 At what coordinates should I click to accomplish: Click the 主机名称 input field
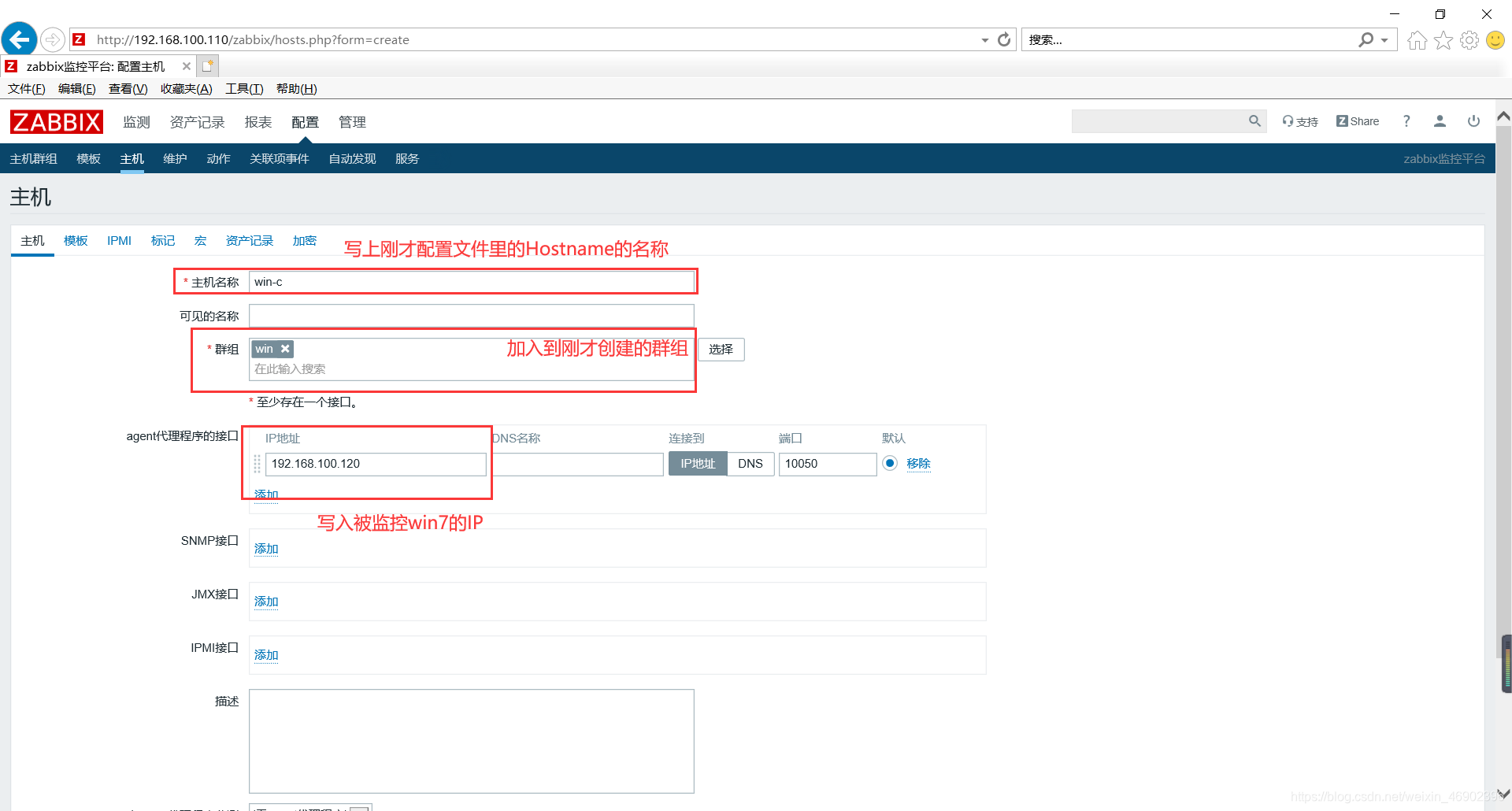(x=472, y=282)
